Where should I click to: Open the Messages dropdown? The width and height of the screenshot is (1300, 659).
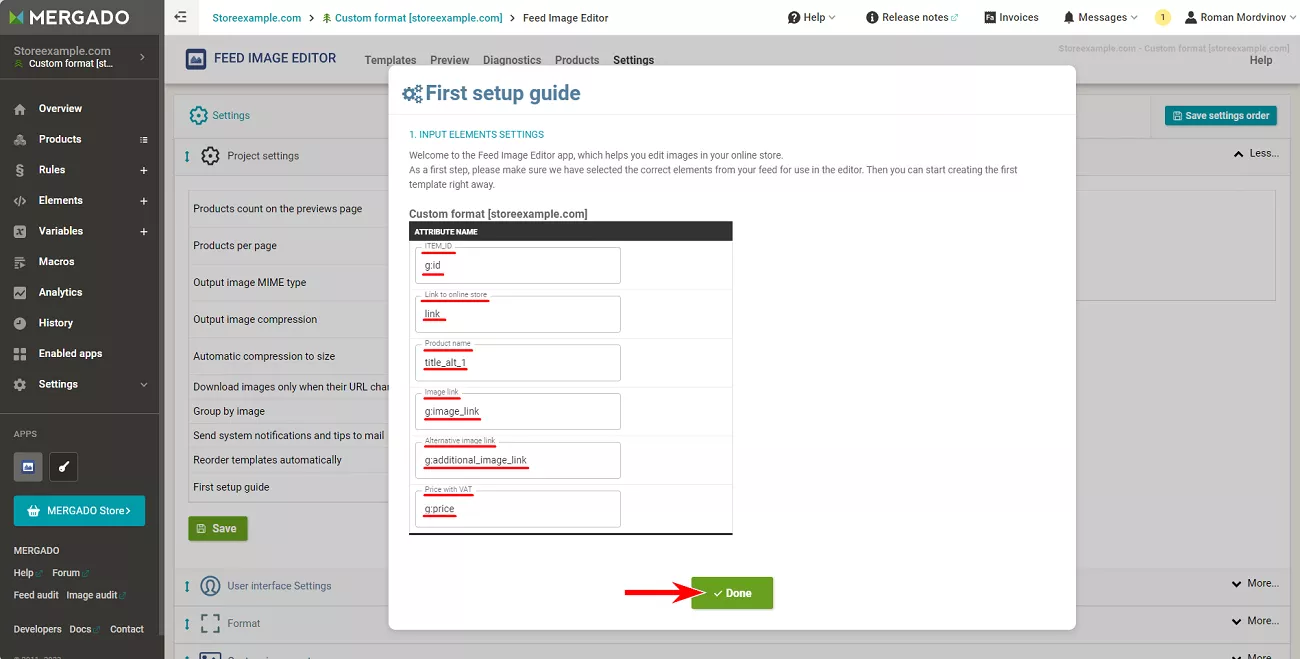click(1100, 17)
